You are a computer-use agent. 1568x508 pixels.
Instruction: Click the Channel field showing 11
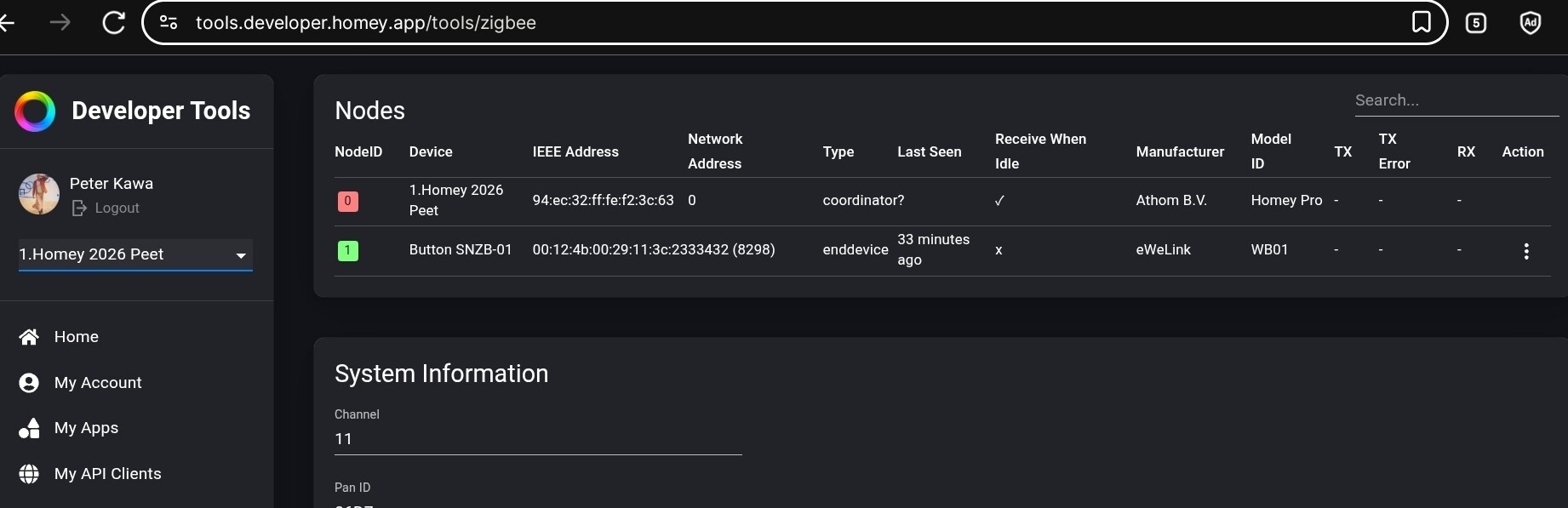[537, 439]
